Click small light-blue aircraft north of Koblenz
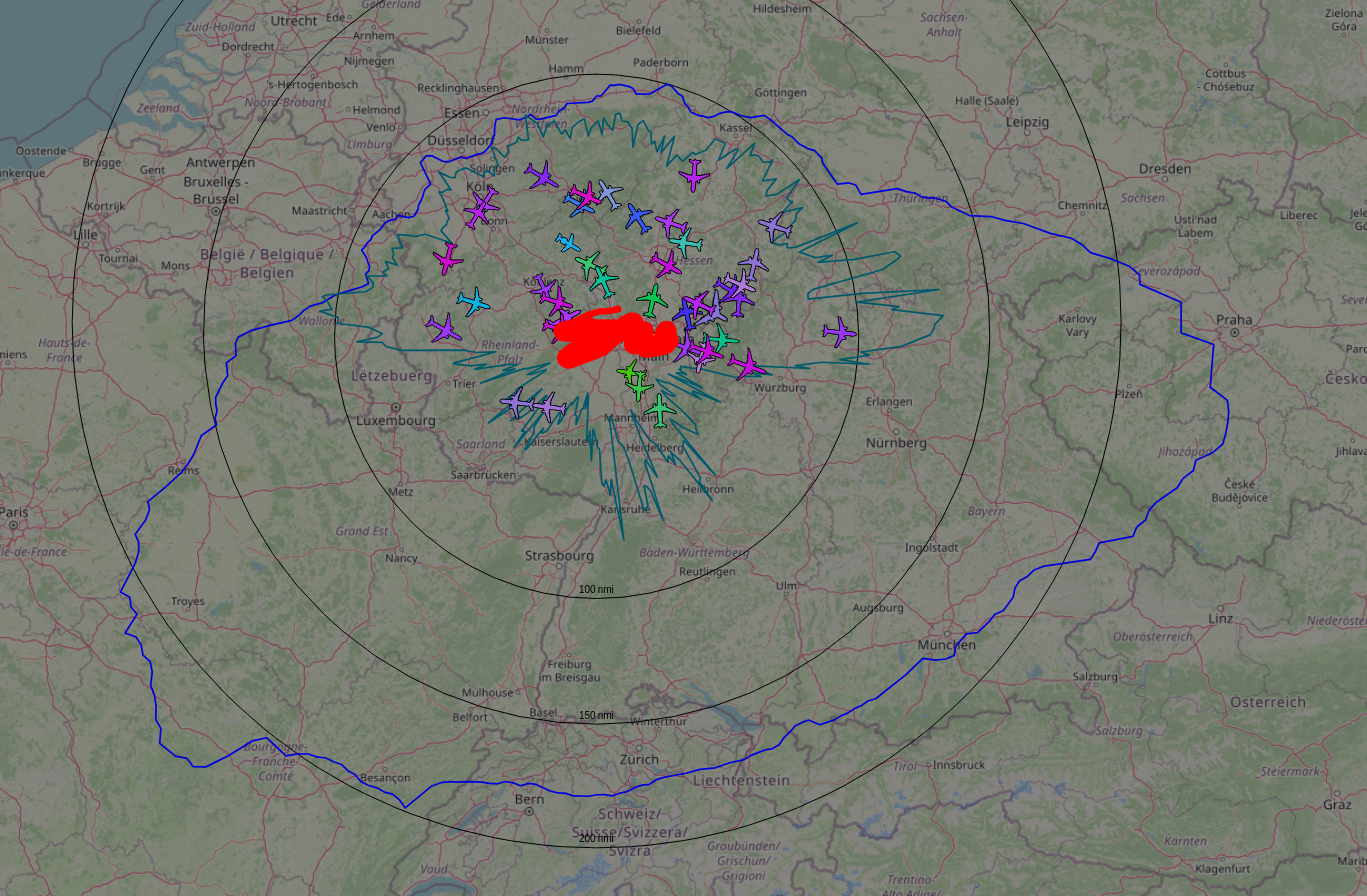 pos(568,242)
